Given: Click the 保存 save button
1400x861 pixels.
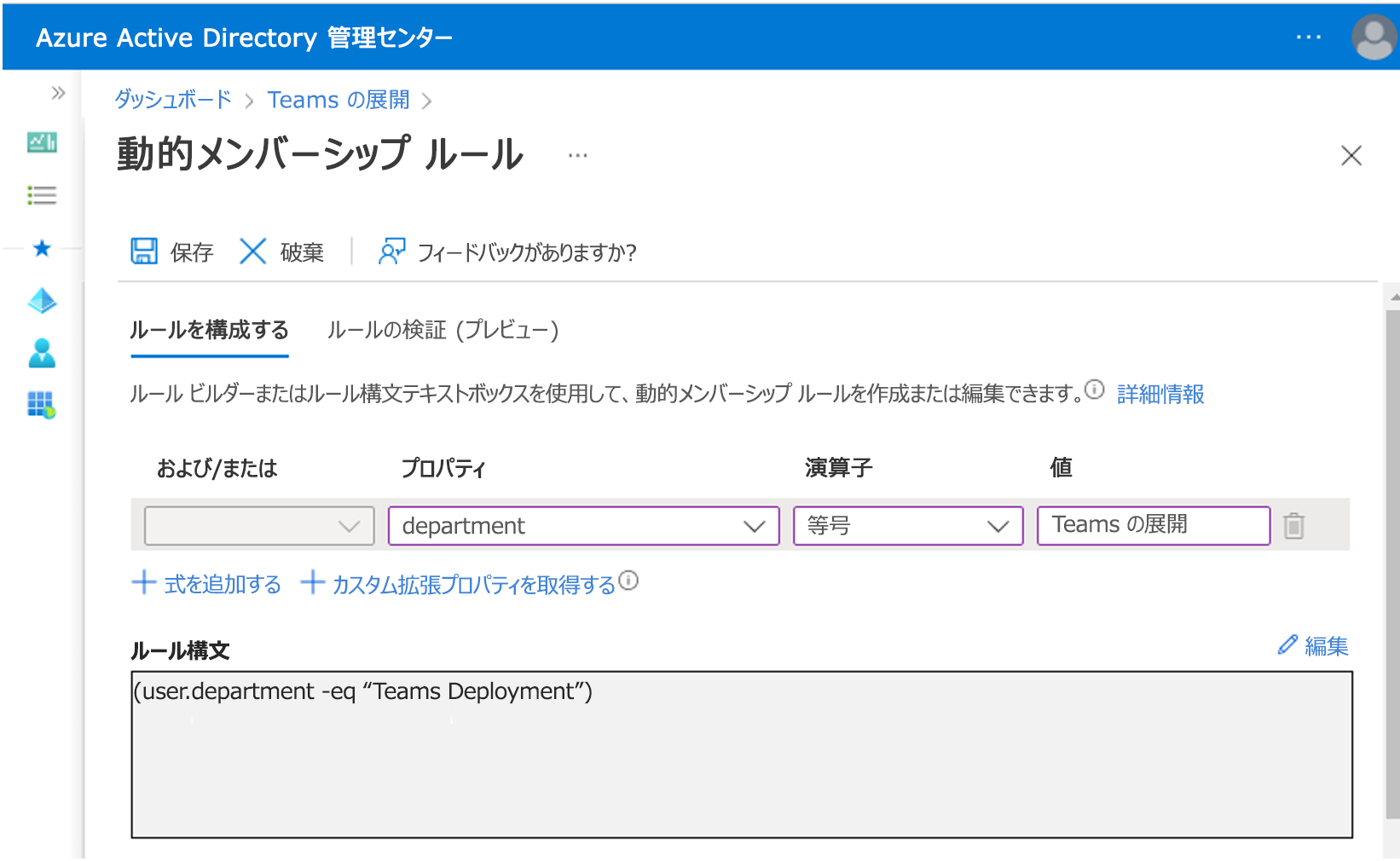Looking at the screenshot, I should [171, 251].
